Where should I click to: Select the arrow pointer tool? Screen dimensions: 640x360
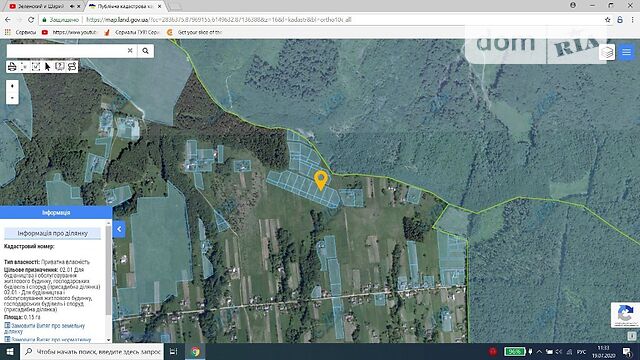48,67
